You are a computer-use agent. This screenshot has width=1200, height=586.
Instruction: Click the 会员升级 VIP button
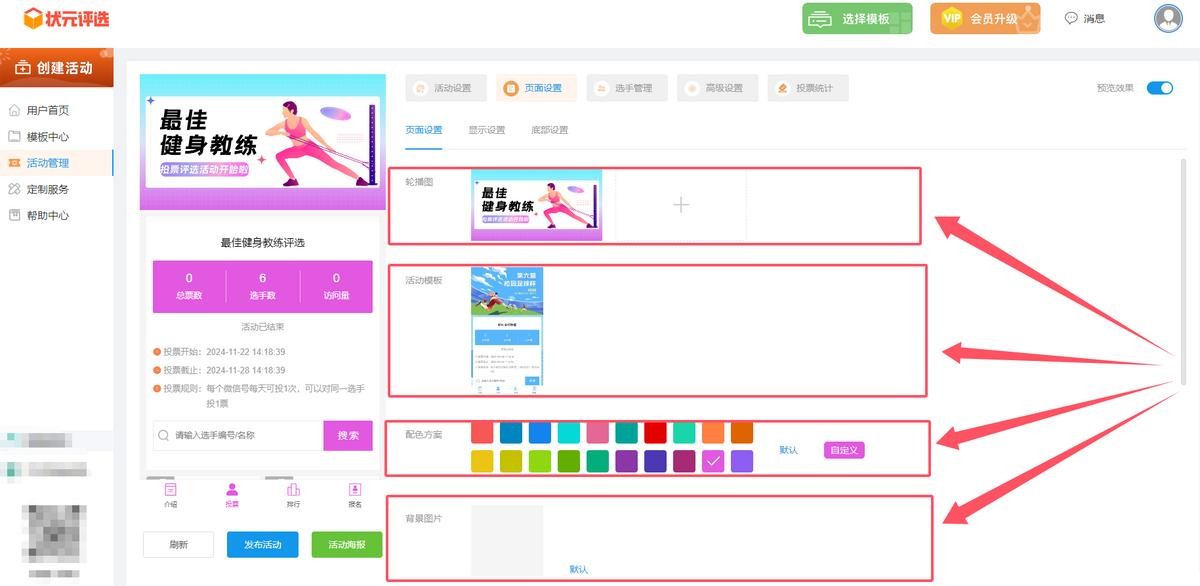(x=984, y=18)
